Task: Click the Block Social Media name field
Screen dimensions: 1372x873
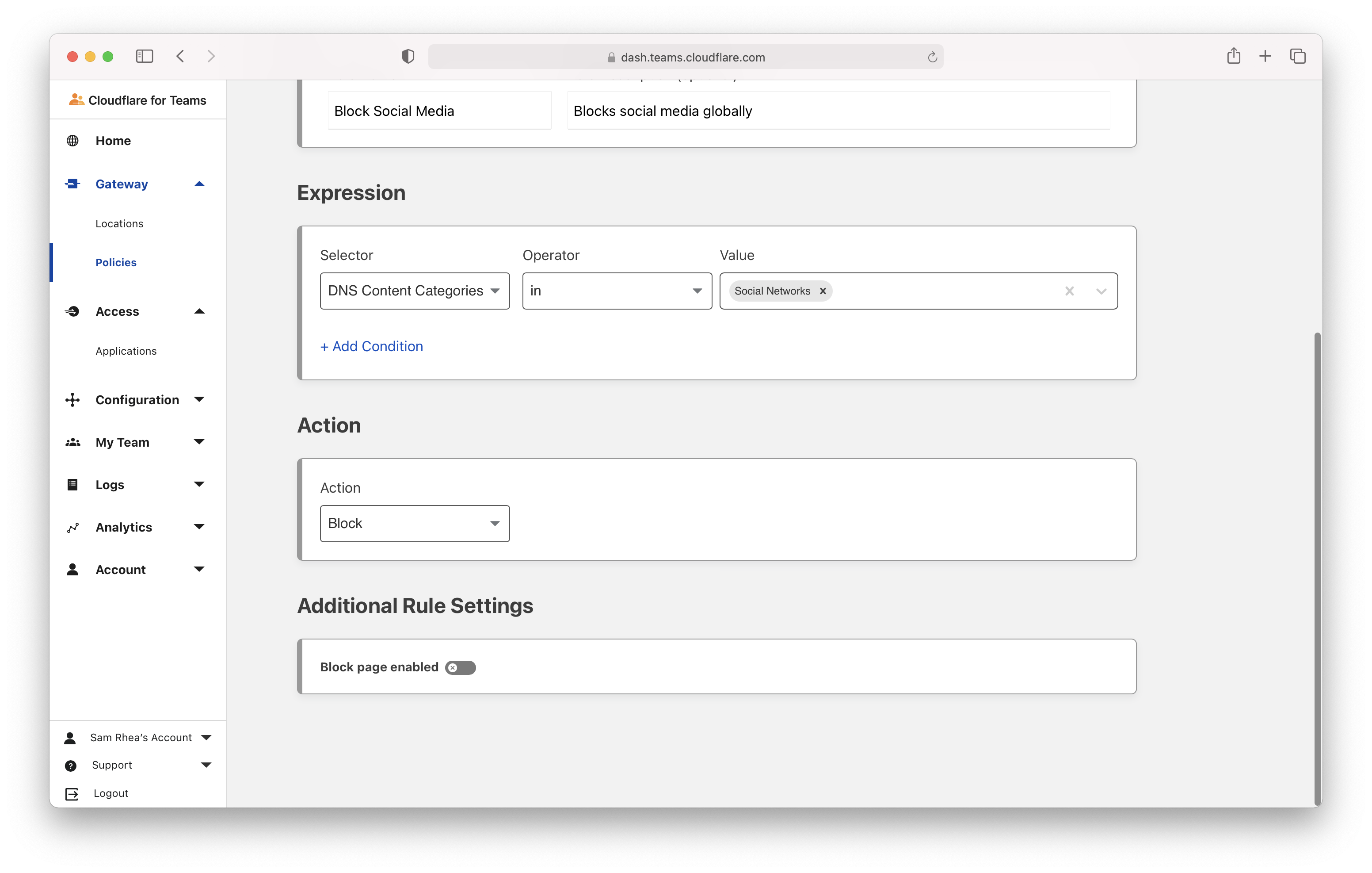Action: pyautogui.click(x=439, y=111)
